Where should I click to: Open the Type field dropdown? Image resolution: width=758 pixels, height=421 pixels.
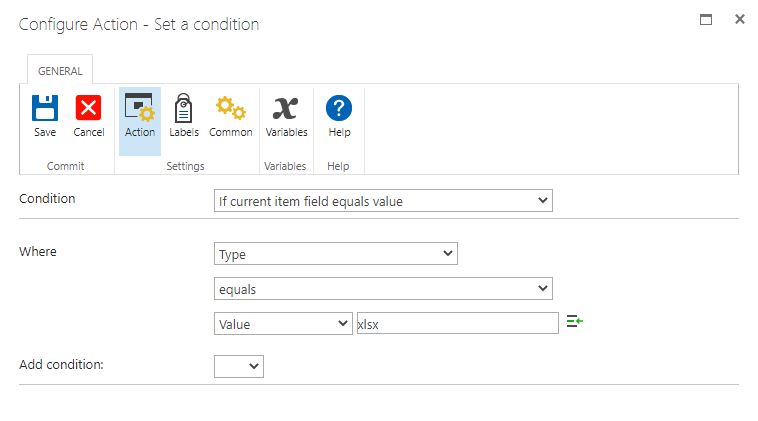336,254
